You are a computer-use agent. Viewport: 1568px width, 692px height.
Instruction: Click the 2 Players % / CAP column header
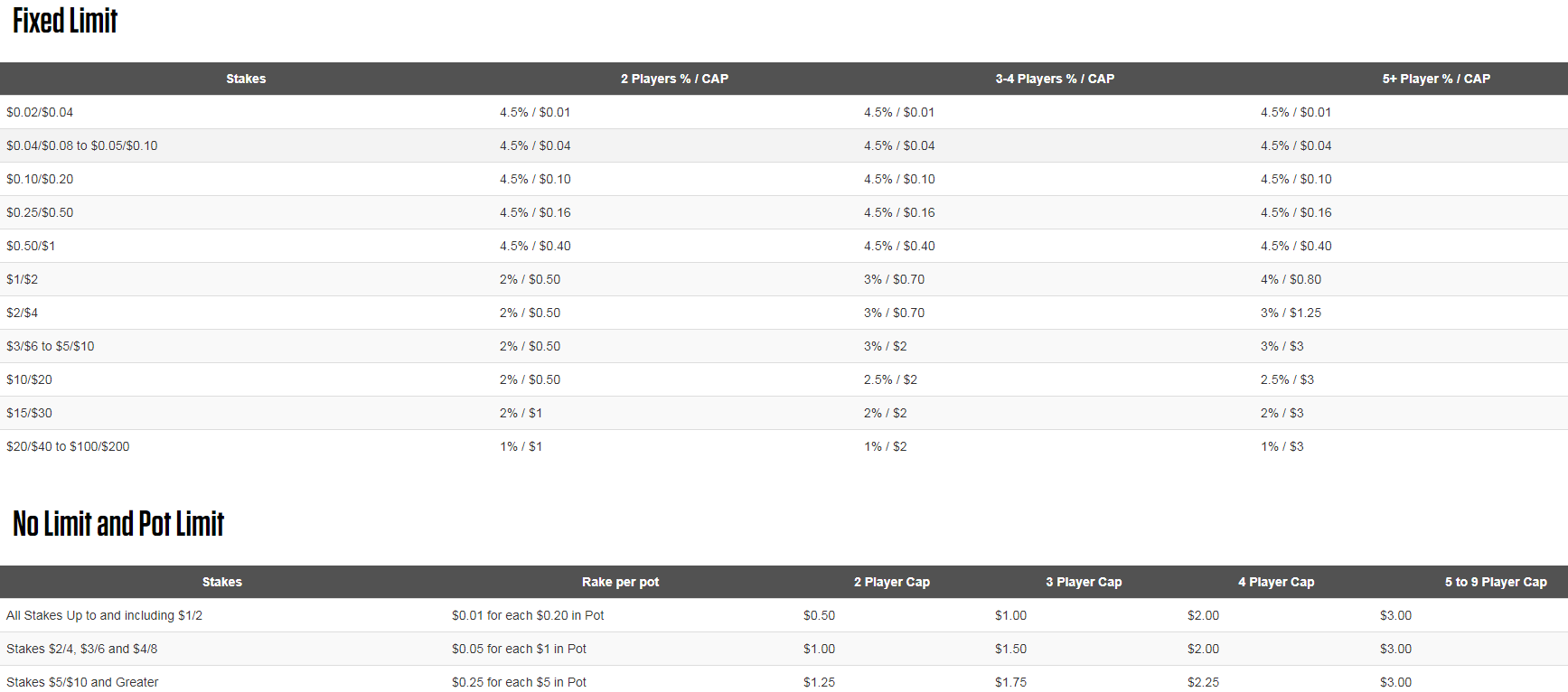pyautogui.click(x=674, y=79)
